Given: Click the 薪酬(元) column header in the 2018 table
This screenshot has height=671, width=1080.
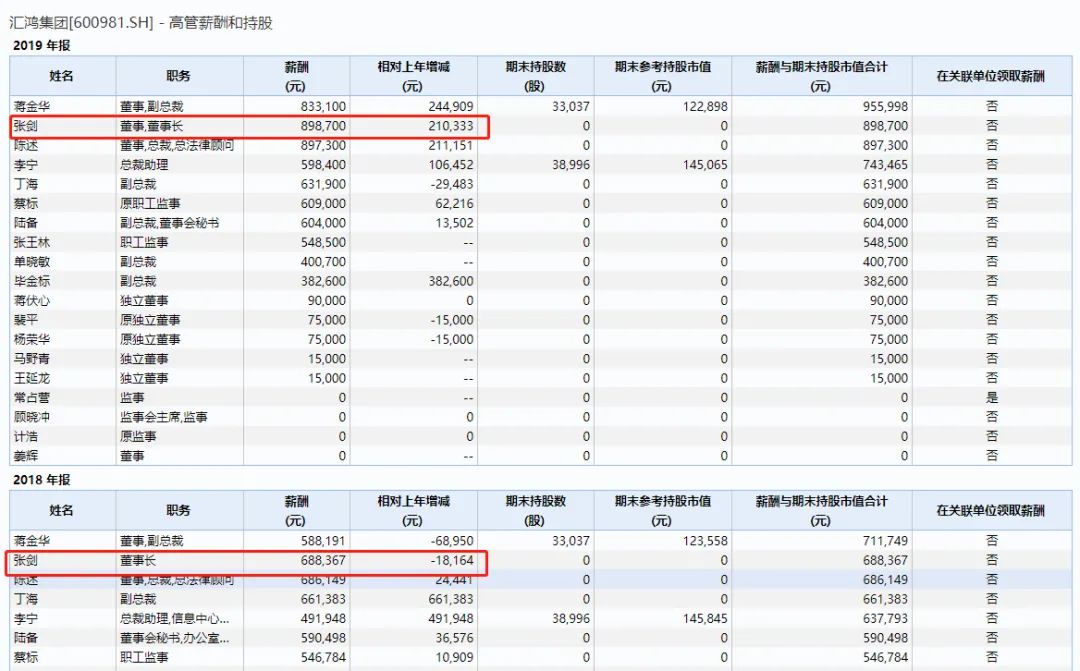Looking at the screenshot, I should (x=296, y=510).
